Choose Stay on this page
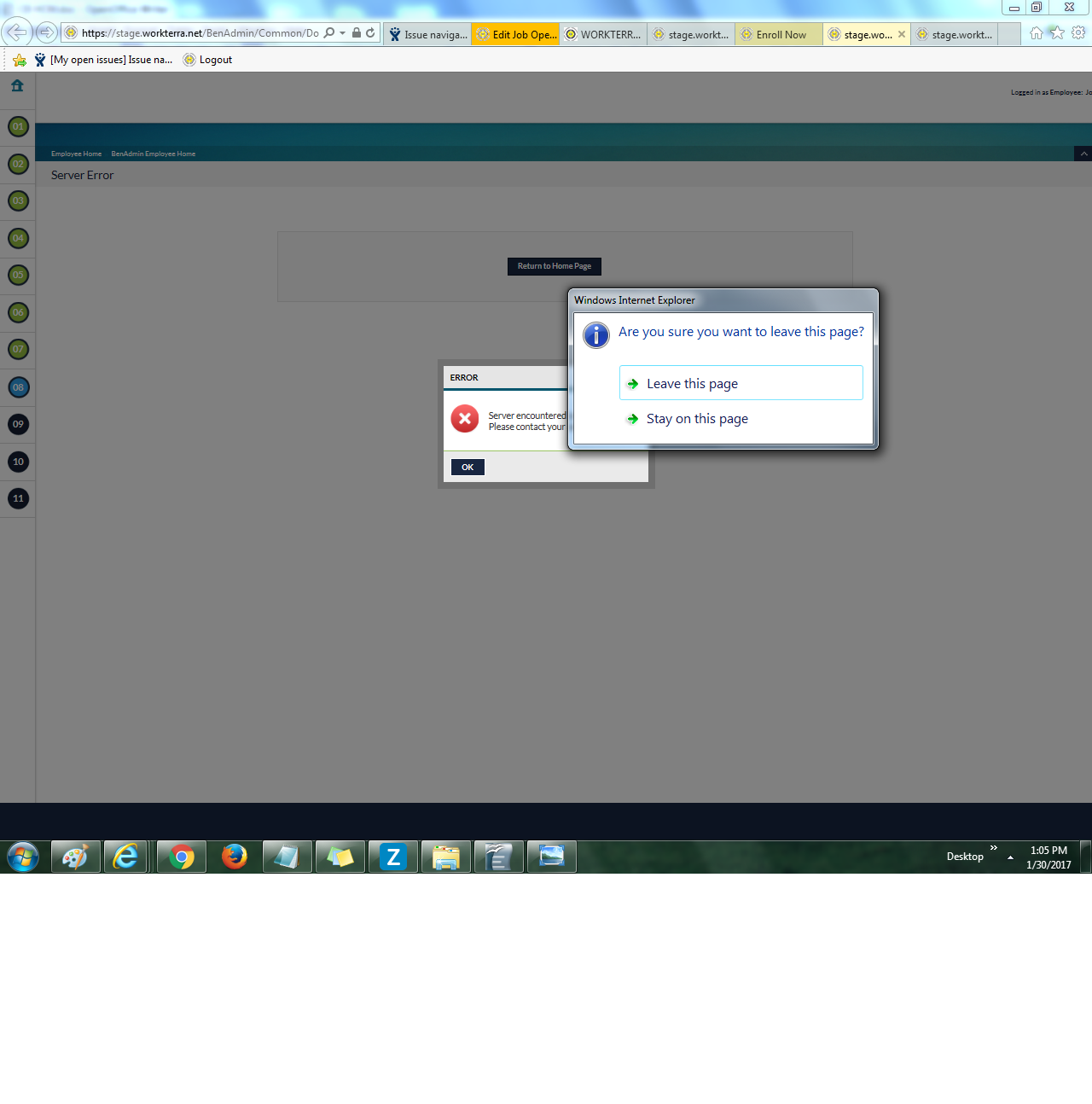1092x1104 pixels. (x=696, y=419)
